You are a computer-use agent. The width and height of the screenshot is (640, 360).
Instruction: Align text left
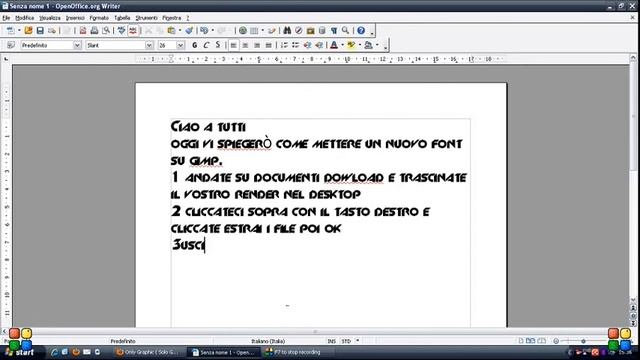tap(233, 45)
